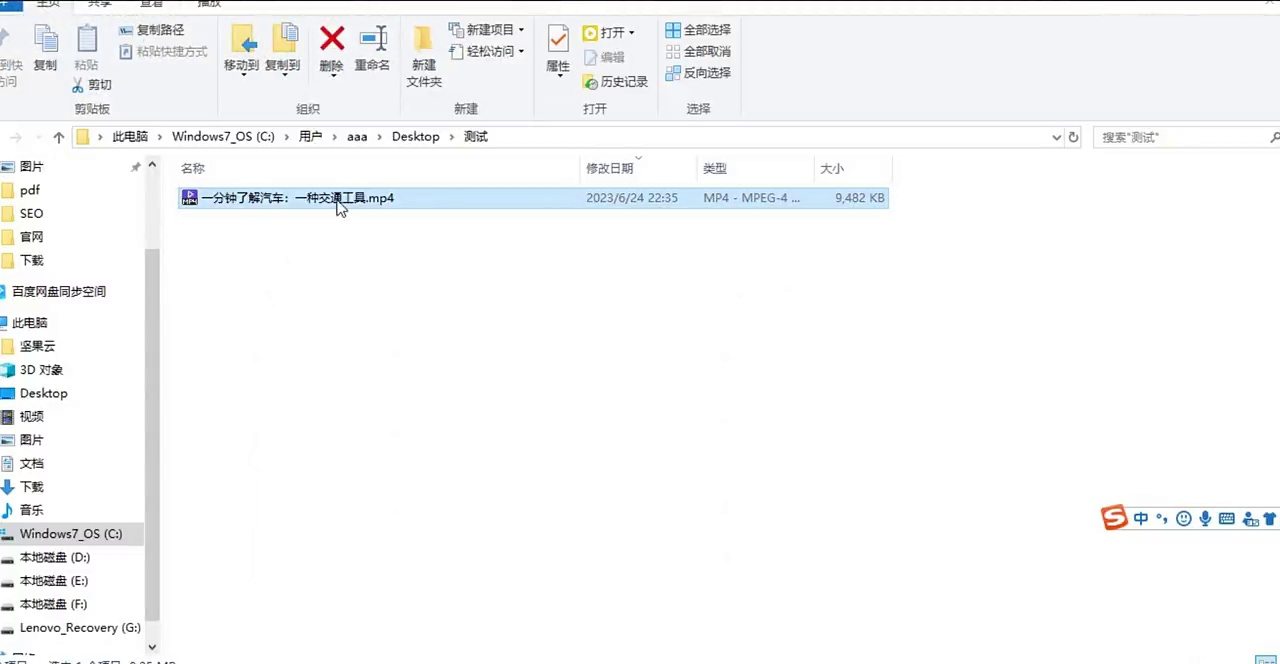Screen dimensions: 1280x664
Task: Go up one folder level with up arrow
Action: pos(59,137)
